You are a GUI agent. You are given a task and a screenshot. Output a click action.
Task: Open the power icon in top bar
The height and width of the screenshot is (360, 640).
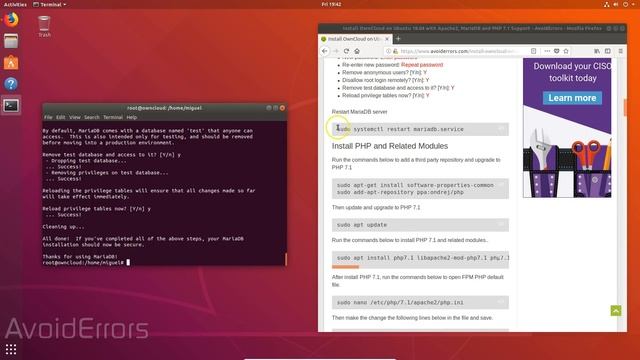pyautogui.click(x=625, y=4)
